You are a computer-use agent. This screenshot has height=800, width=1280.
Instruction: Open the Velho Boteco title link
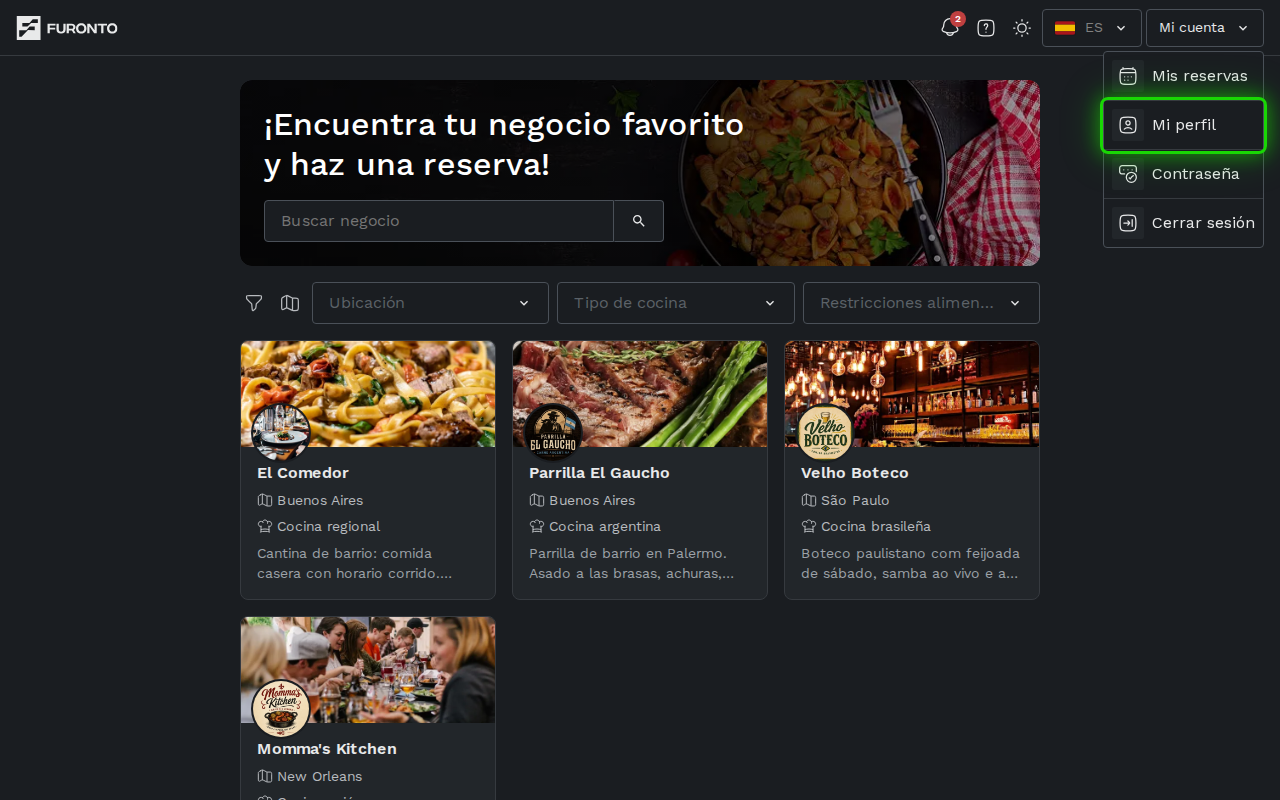coord(855,473)
